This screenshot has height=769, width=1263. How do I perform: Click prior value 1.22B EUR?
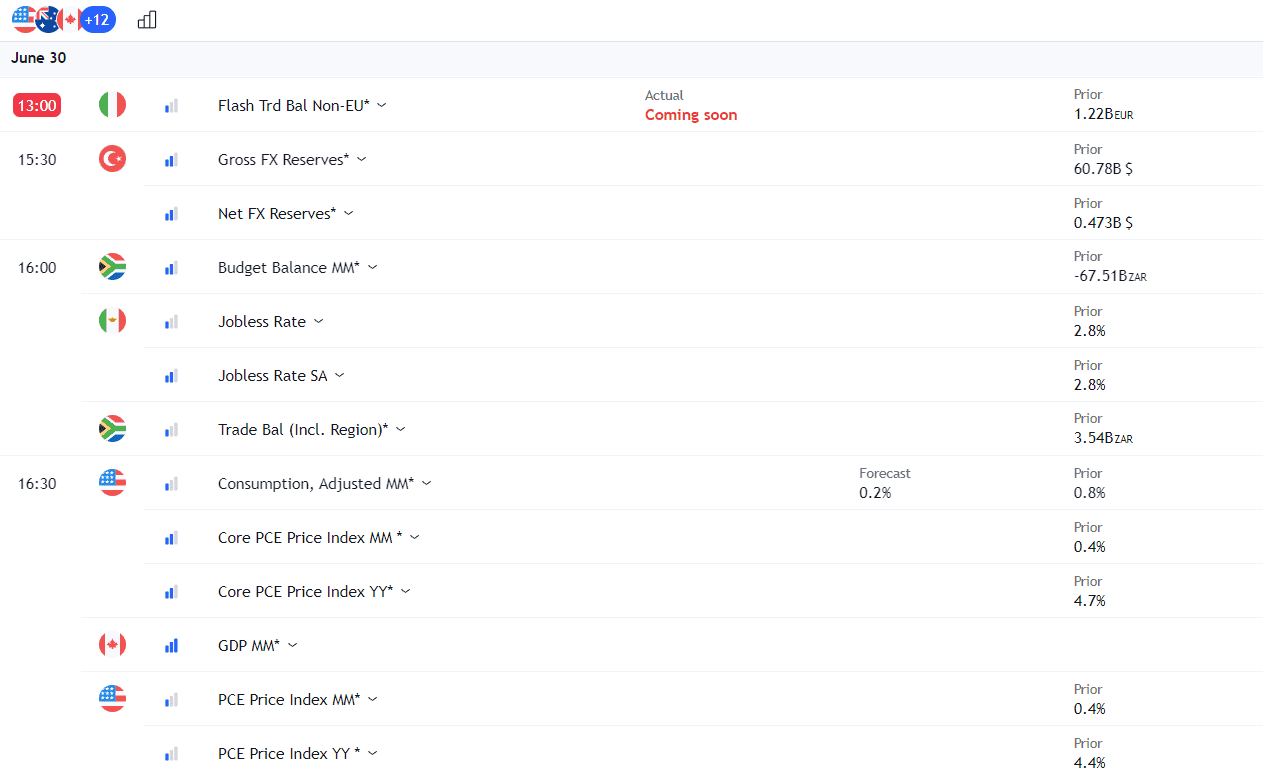(1104, 115)
